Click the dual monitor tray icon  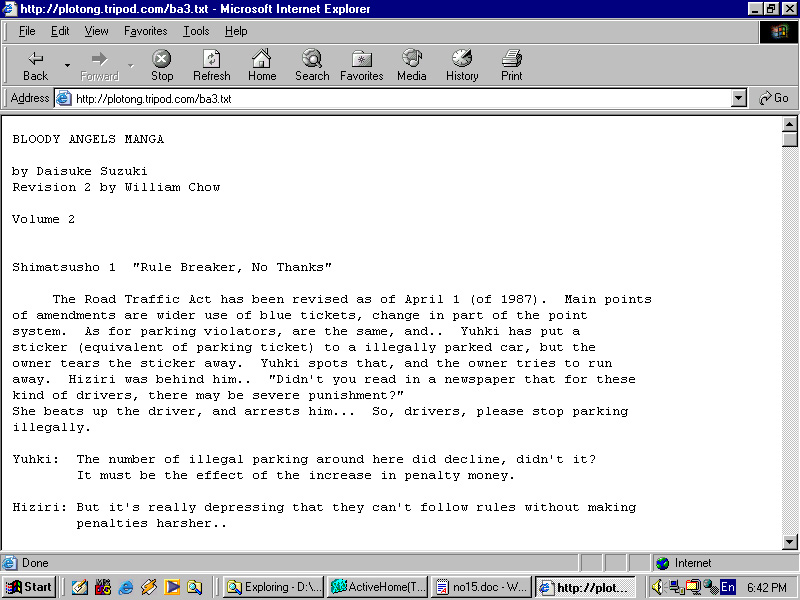[x=693, y=587]
